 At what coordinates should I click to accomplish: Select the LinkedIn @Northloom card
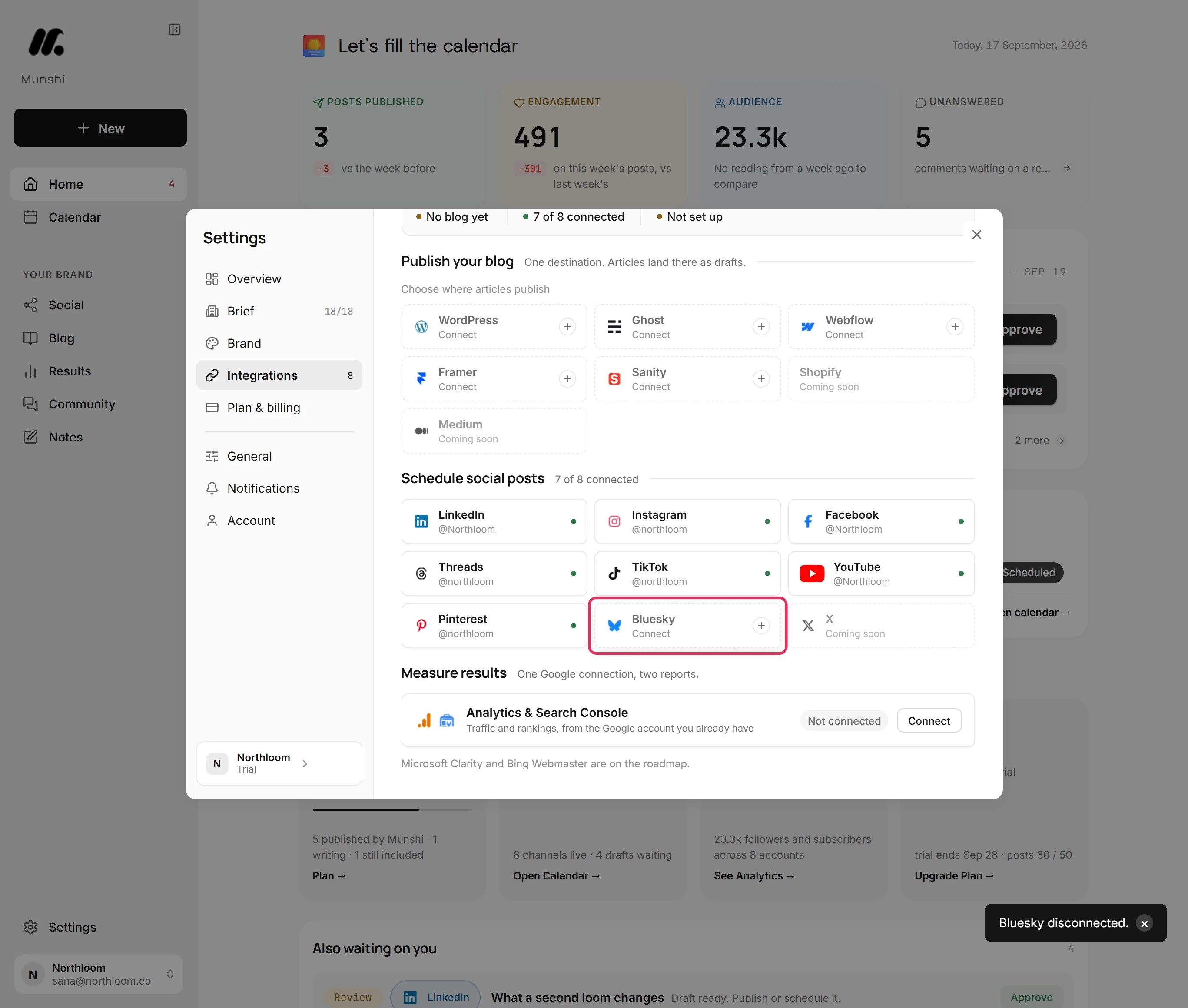[x=494, y=522]
